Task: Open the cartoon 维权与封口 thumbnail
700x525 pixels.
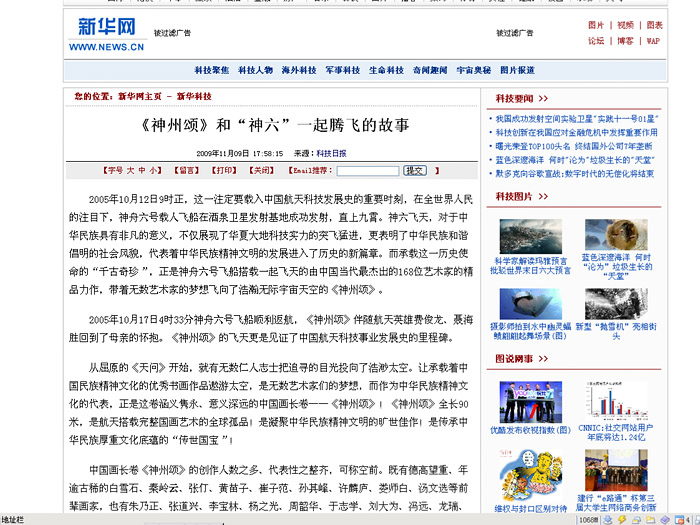Action: (x=531, y=475)
